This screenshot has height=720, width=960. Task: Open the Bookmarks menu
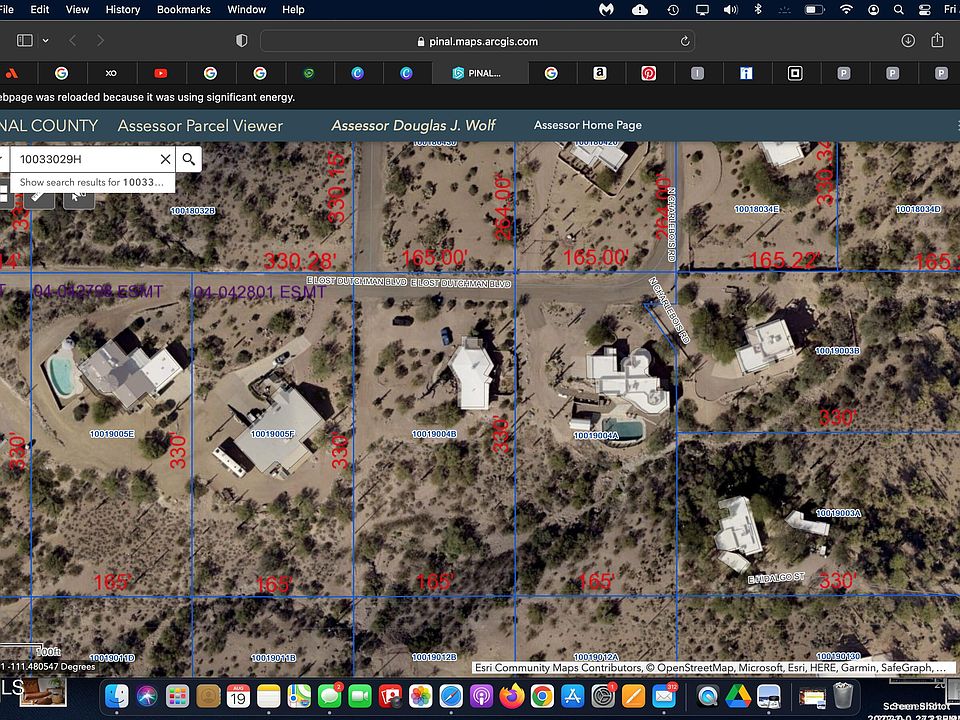pyautogui.click(x=183, y=9)
